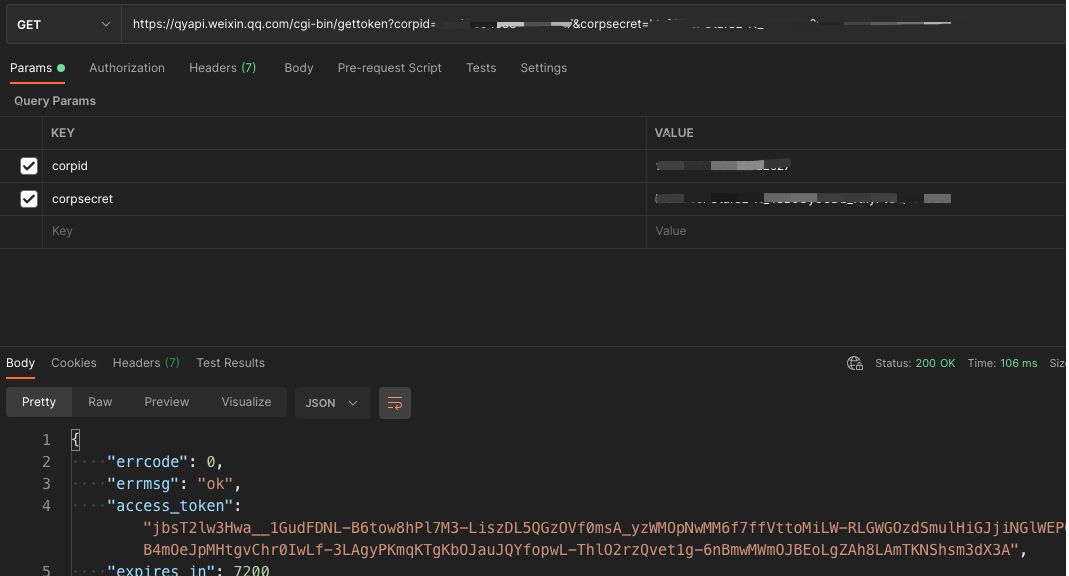This screenshot has width=1069, height=576.
Task: Open the response Headers (7) tab
Action: click(146, 363)
